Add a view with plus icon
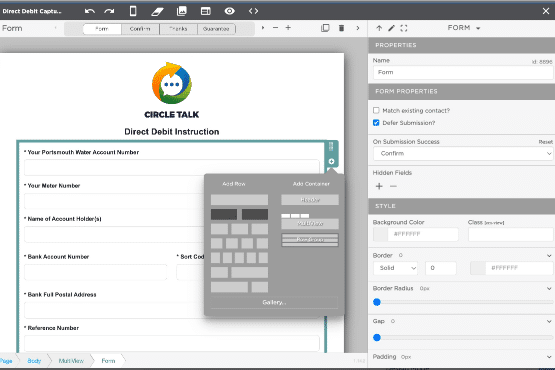The image size is (555, 370). tap(288, 28)
